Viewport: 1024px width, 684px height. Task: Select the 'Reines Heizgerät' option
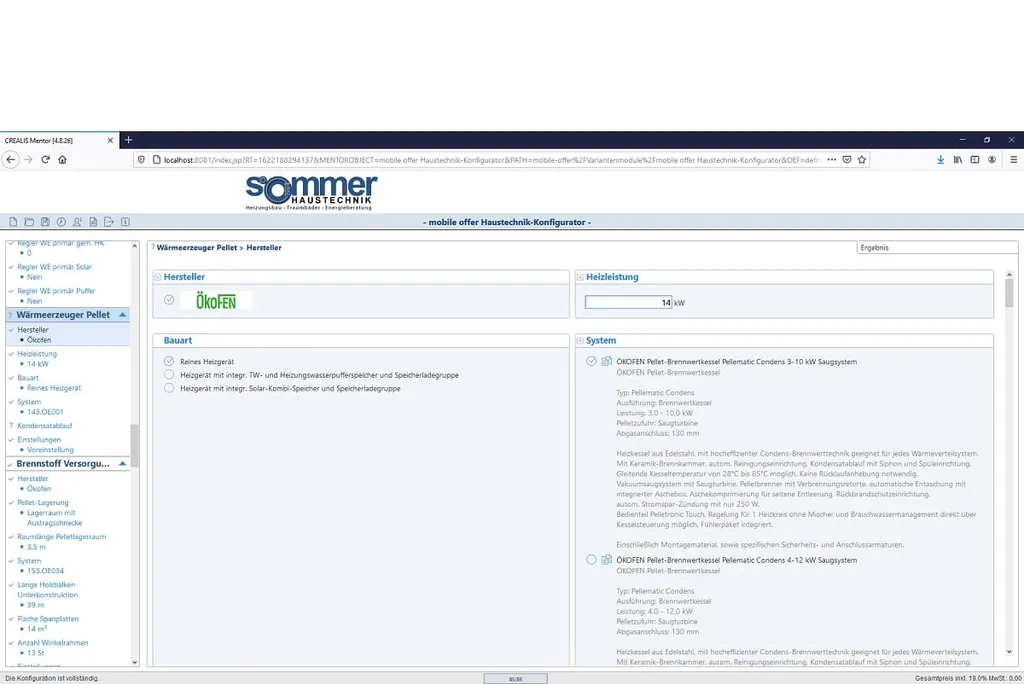169,361
